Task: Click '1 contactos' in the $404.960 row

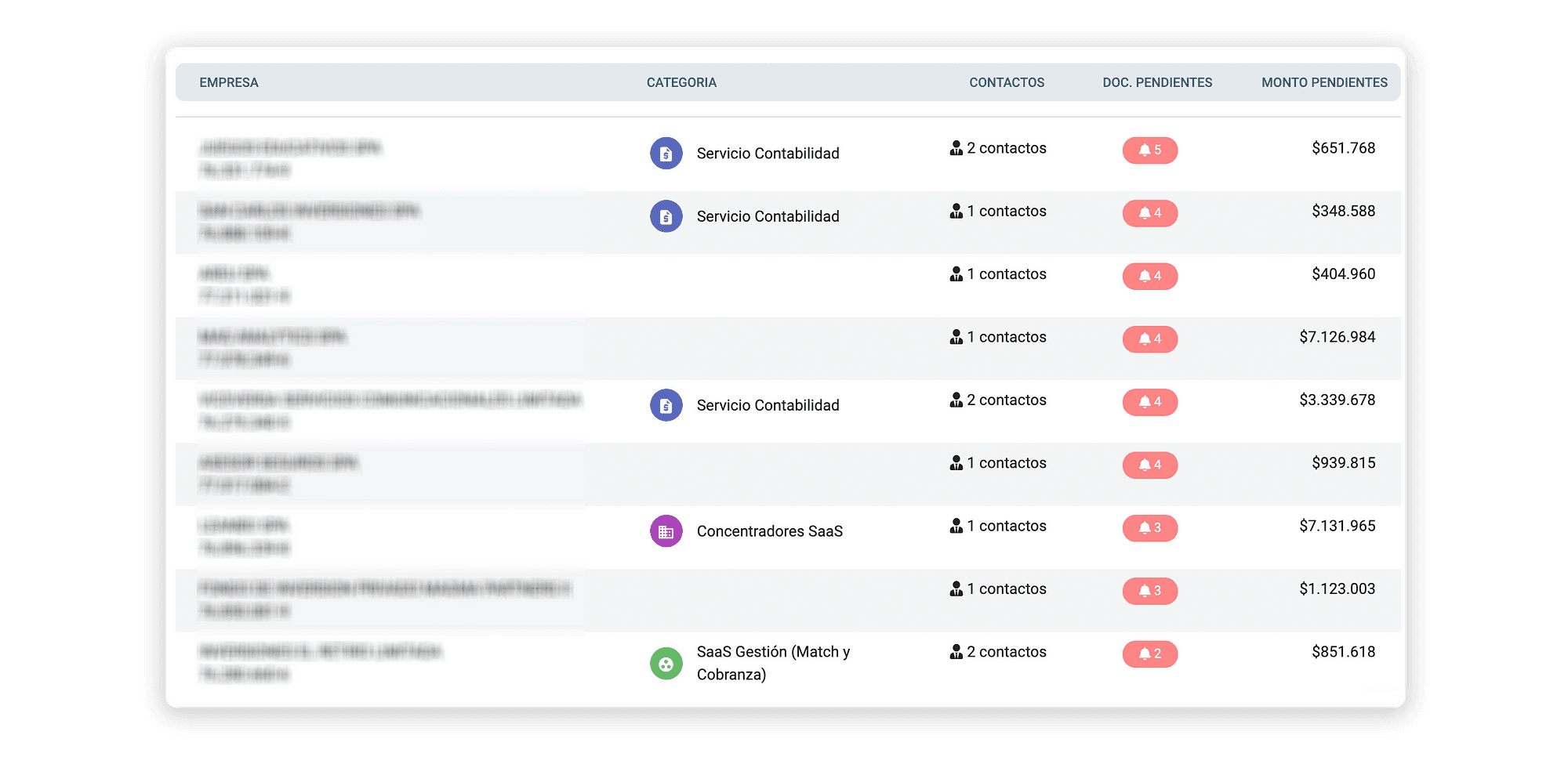Action: coord(1006,274)
